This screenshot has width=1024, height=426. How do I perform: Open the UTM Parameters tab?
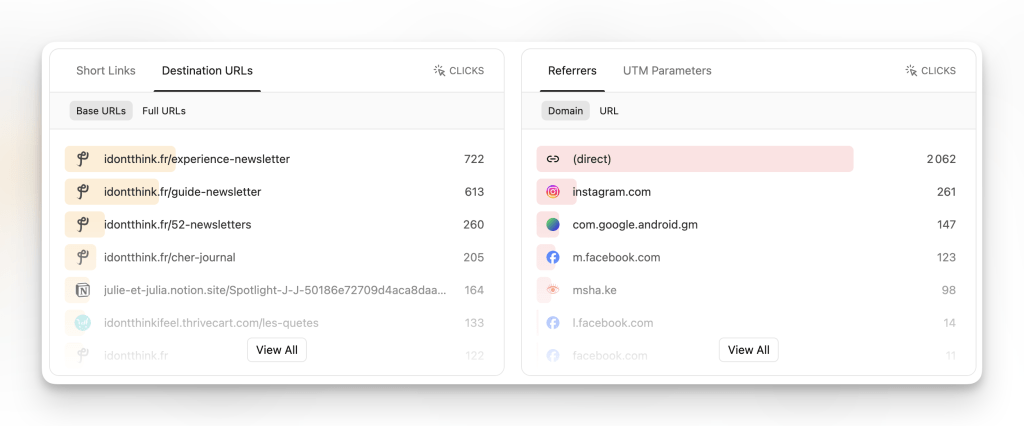coord(667,71)
